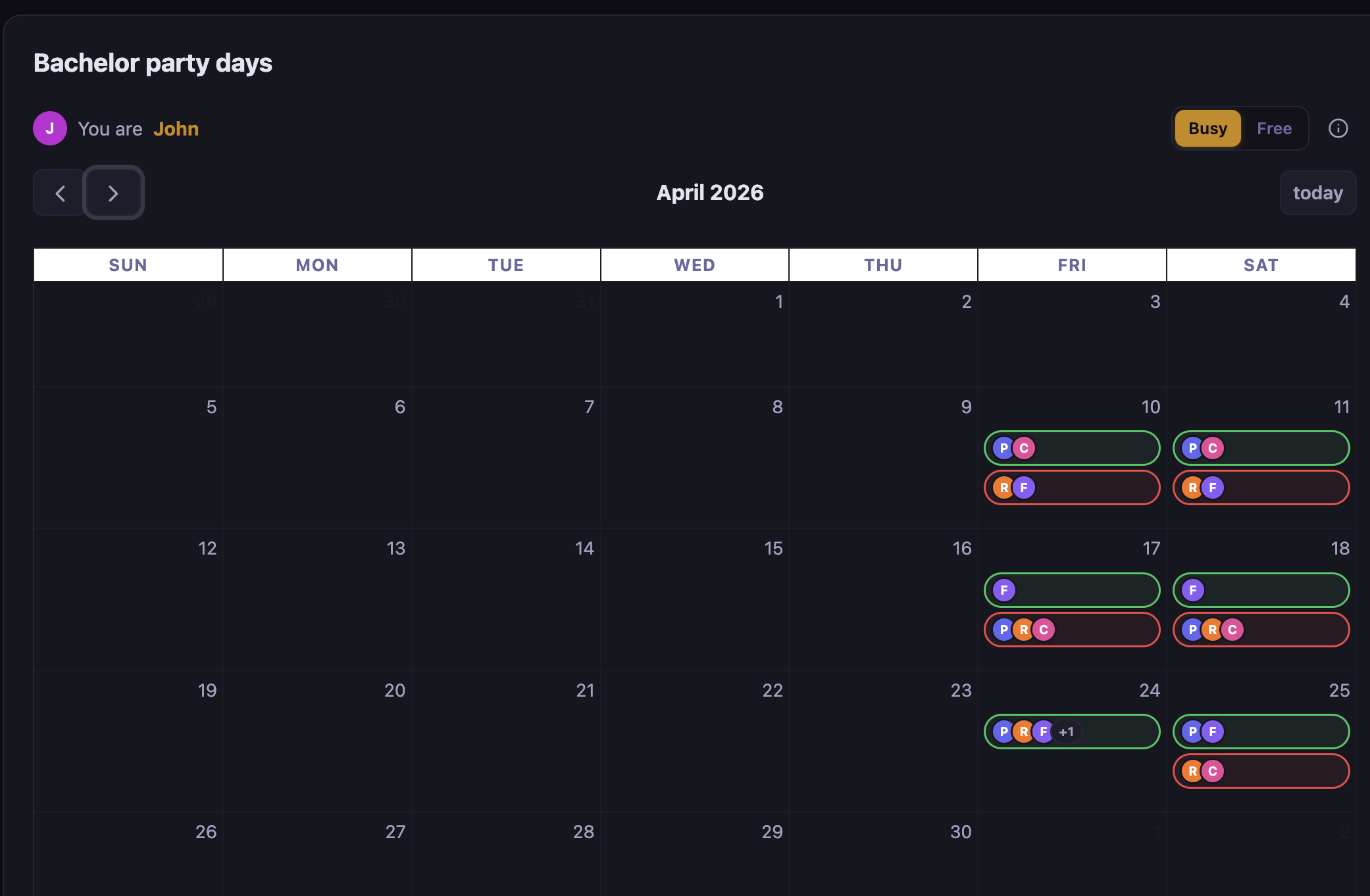The width and height of the screenshot is (1370, 896).
Task: Click the R avatar in April 18's red pill
Action: pos(1213,630)
